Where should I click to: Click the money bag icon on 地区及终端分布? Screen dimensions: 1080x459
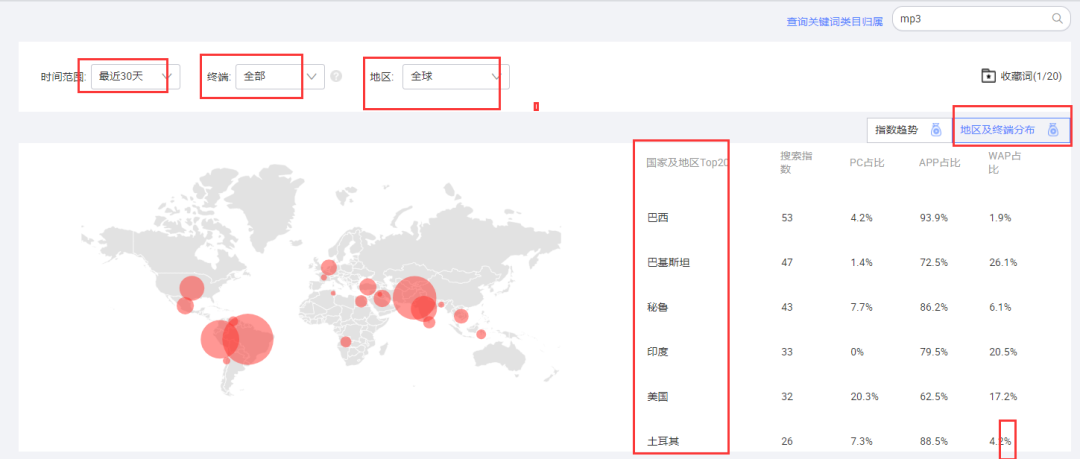1053,130
